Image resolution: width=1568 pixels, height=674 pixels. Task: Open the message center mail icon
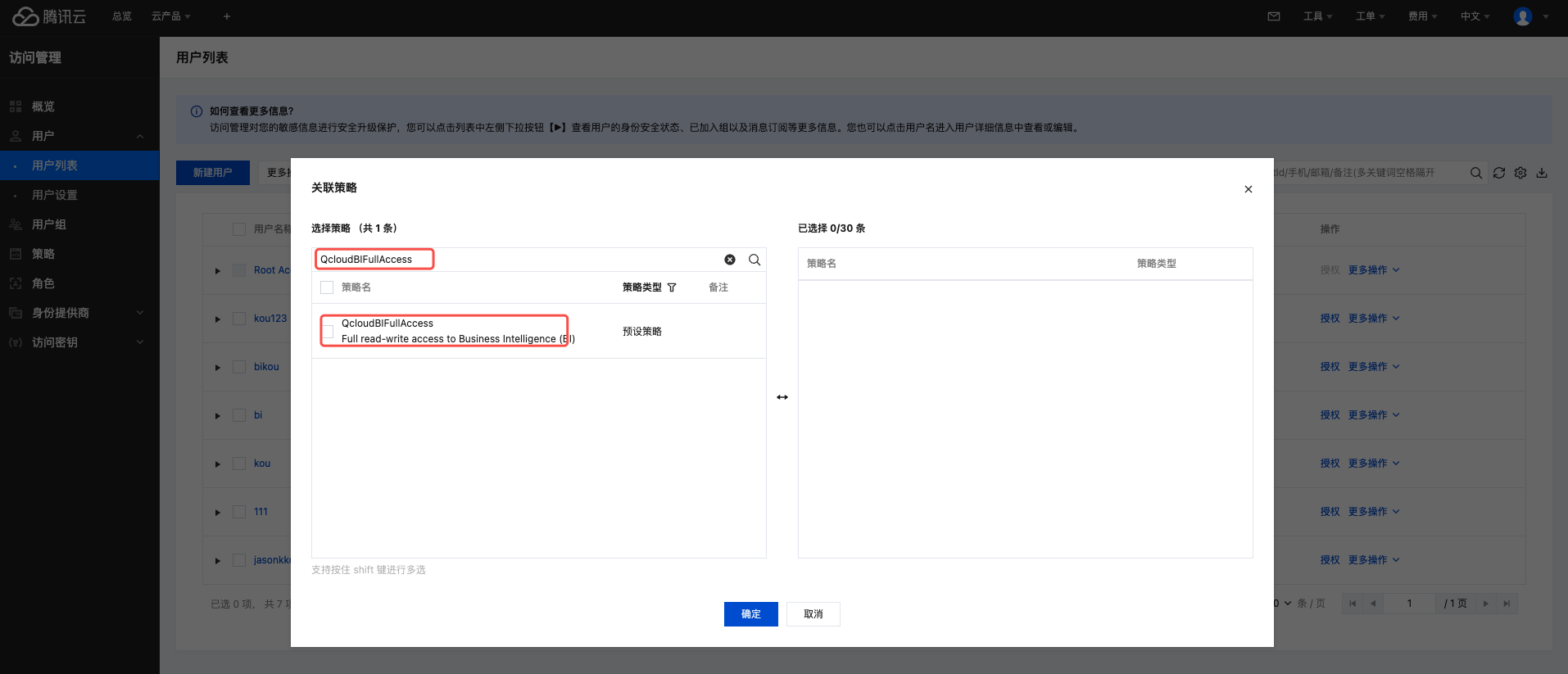[x=1274, y=16]
